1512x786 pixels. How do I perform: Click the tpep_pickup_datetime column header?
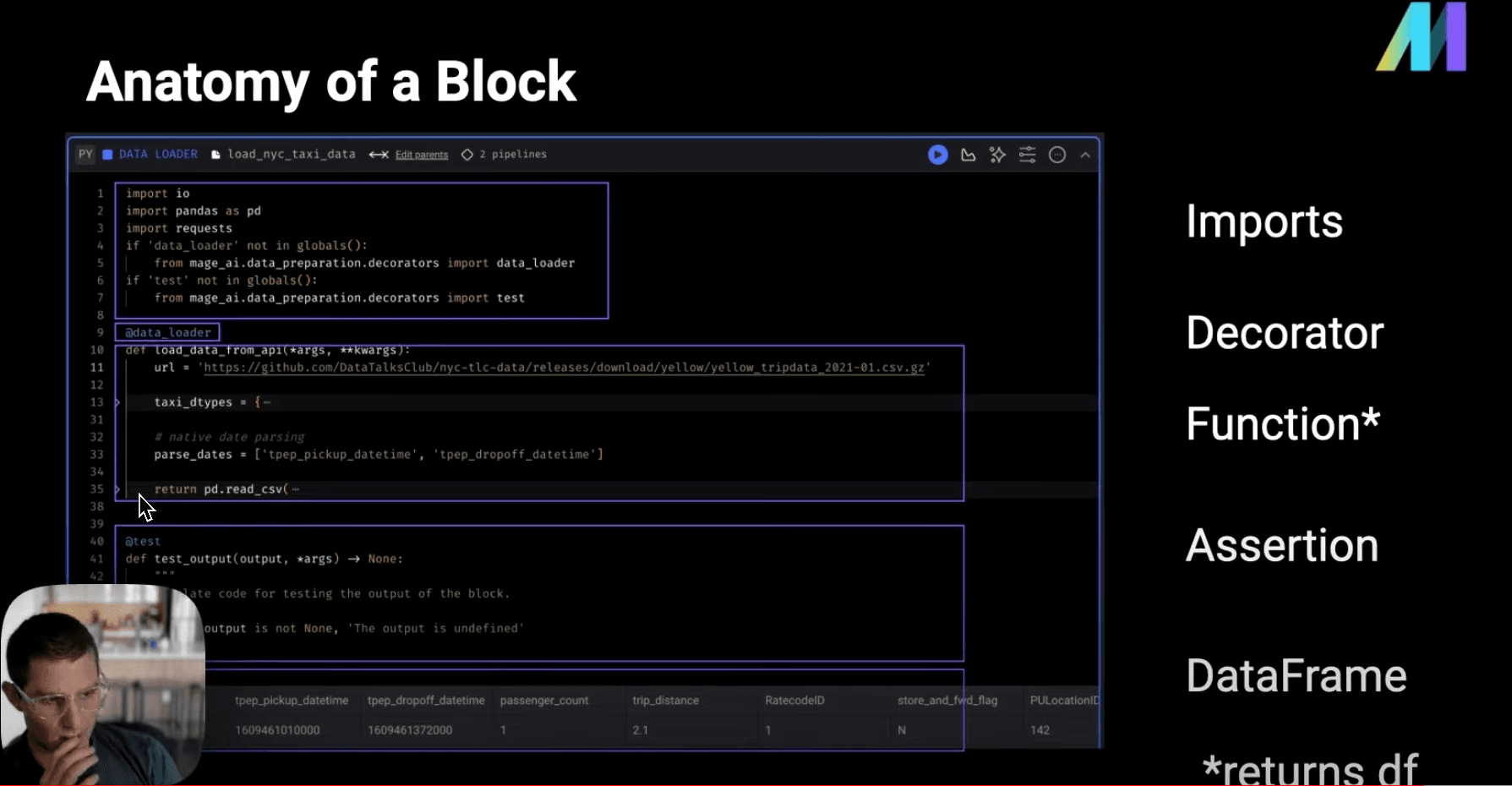pos(292,701)
